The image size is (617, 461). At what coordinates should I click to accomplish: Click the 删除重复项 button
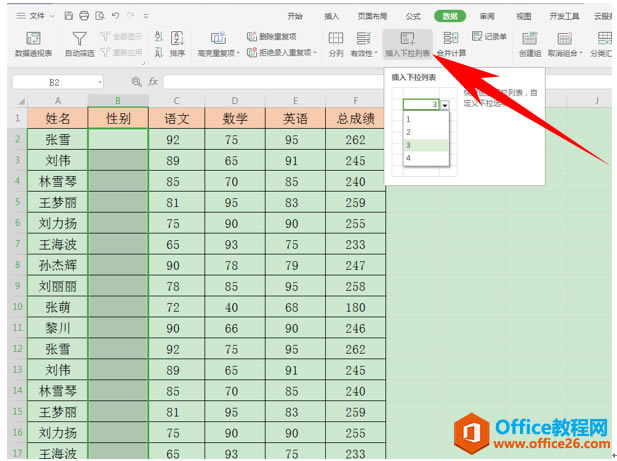coord(271,36)
